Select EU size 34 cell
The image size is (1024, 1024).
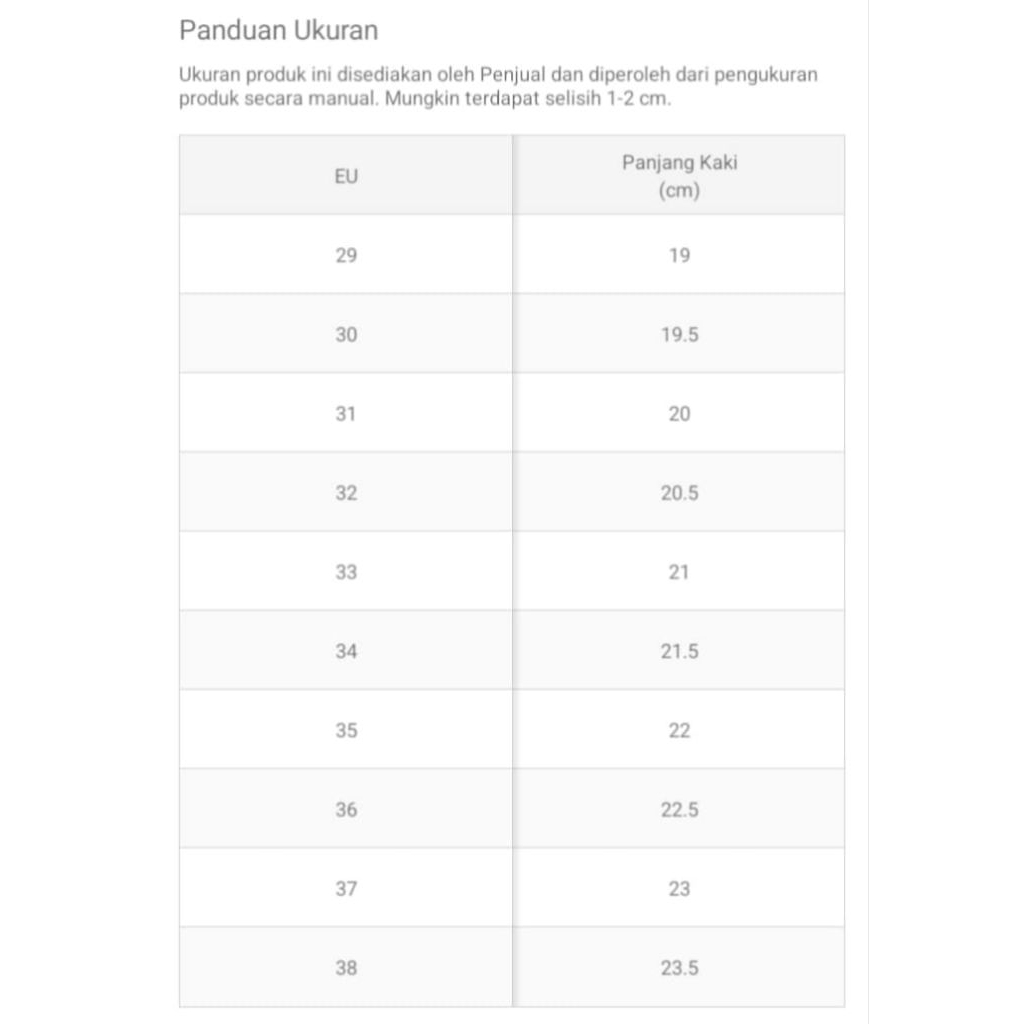click(346, 651)
